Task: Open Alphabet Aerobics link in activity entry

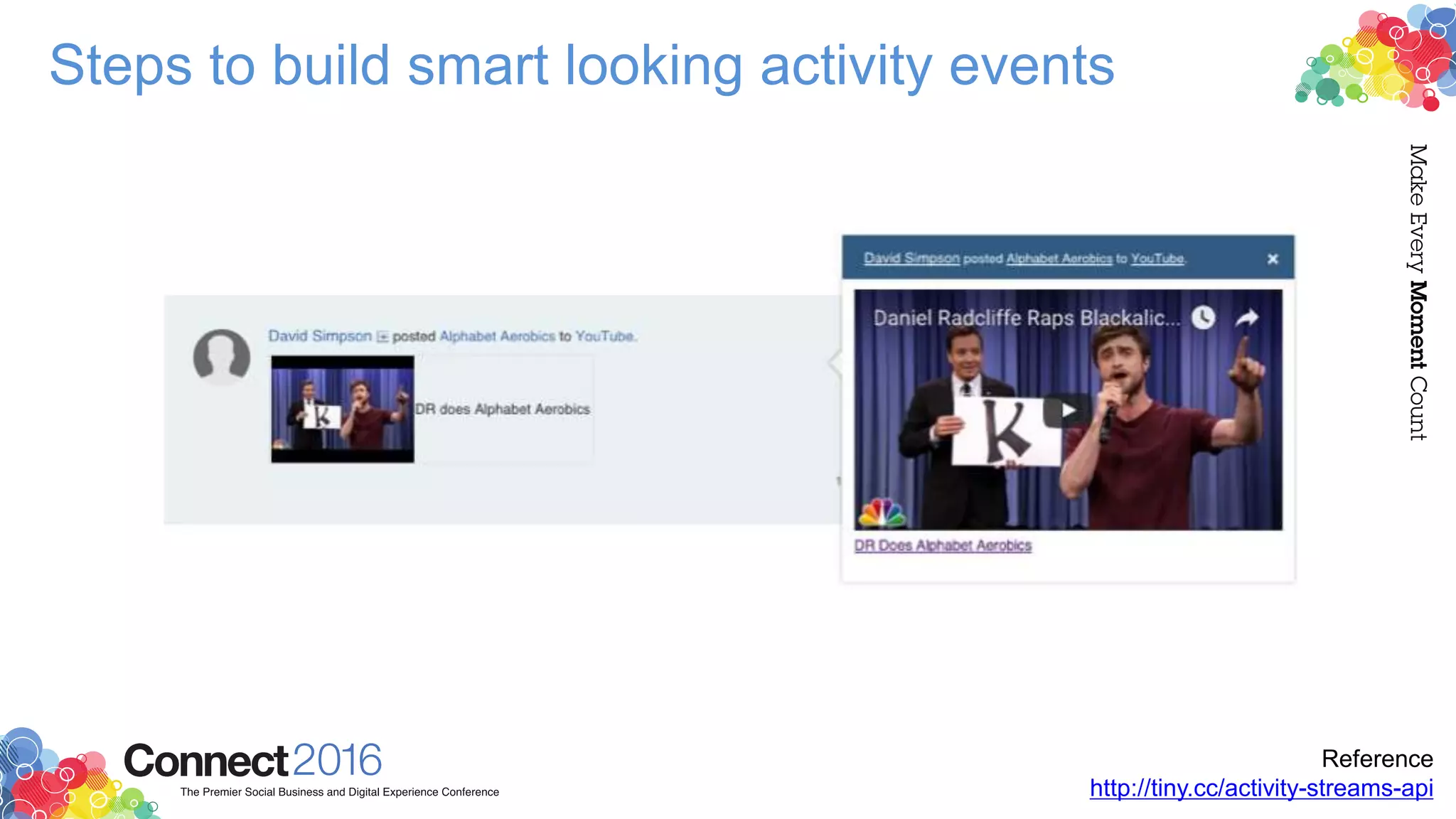Action: pos(497,336)
